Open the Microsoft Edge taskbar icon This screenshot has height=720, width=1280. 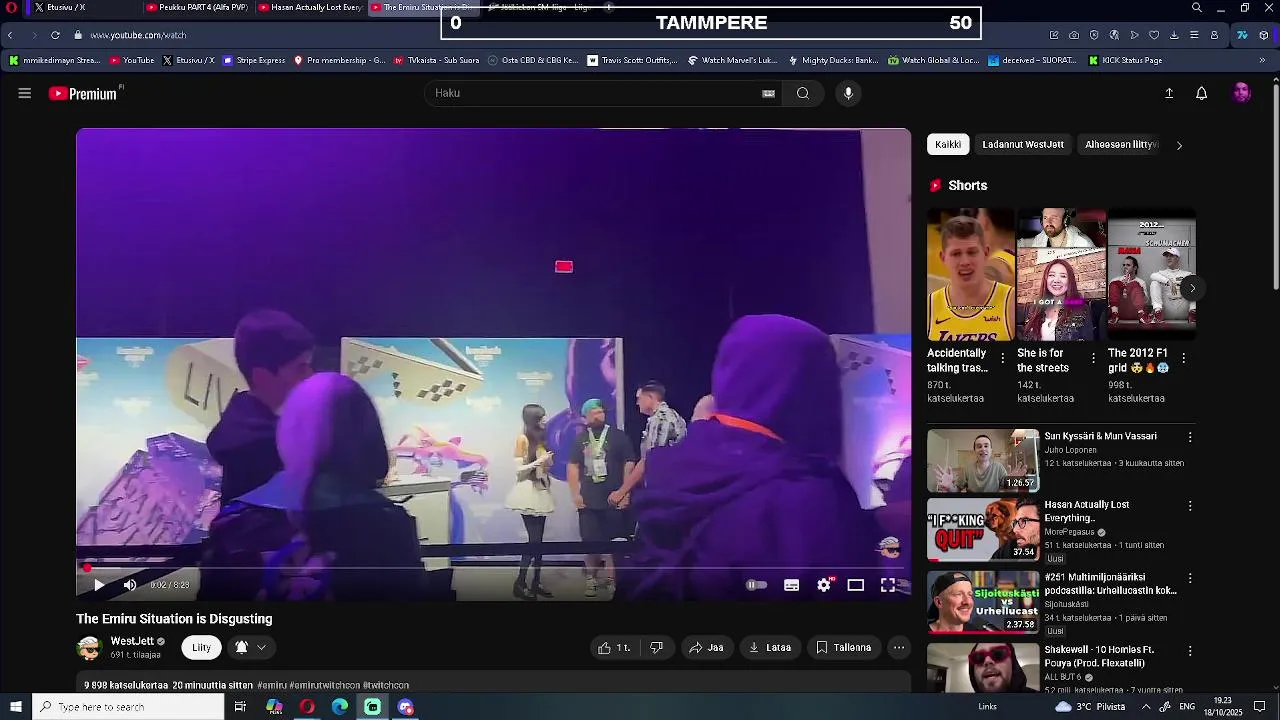[x=340, y=707]
